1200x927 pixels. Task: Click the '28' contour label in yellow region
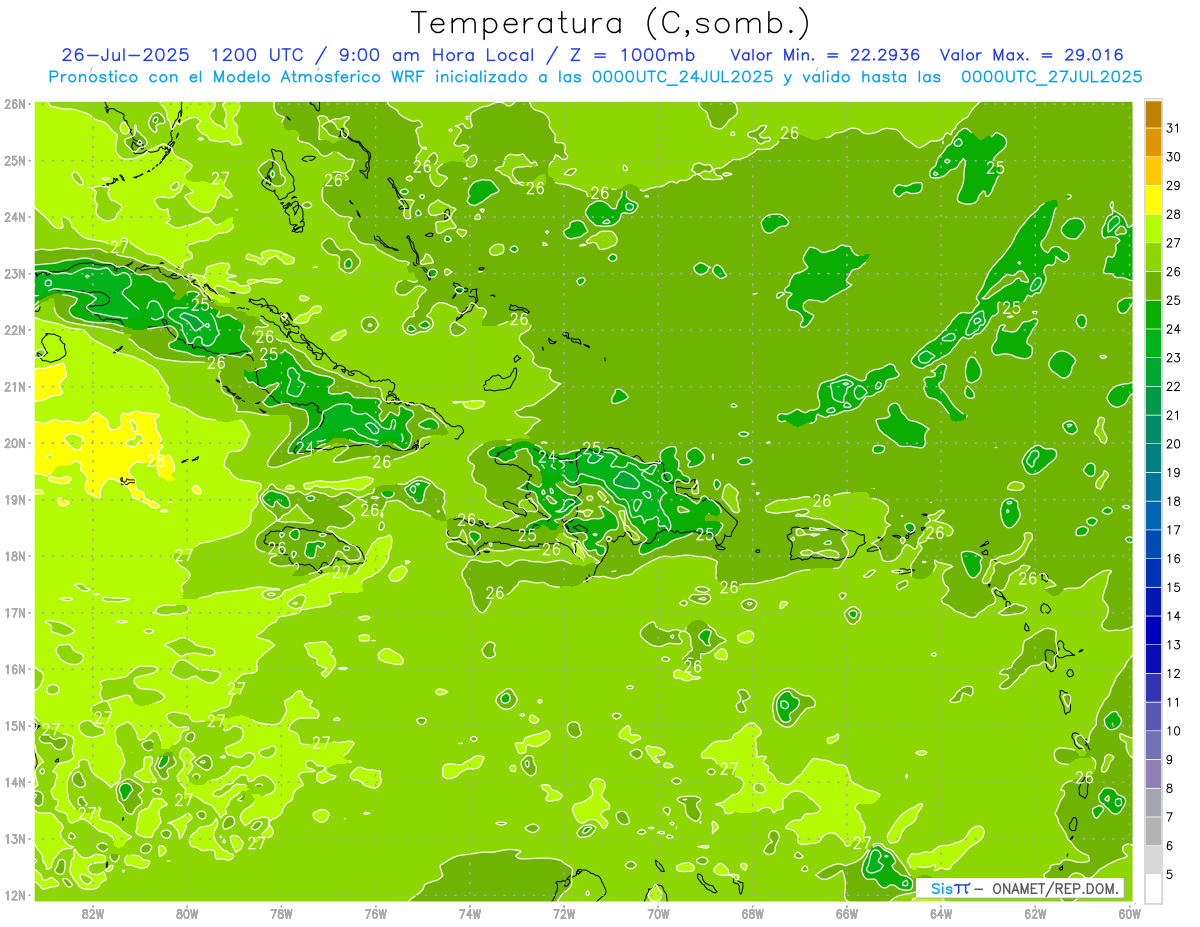click(x=156, y=461)
